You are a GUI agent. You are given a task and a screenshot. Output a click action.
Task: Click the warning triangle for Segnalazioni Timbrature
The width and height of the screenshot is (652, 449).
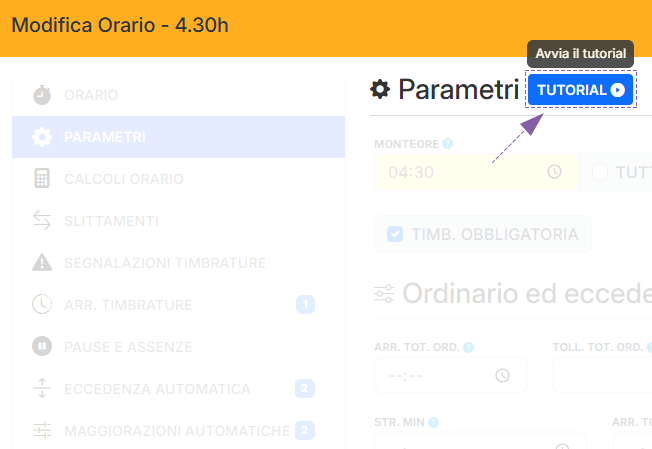[x=42, y=263]
